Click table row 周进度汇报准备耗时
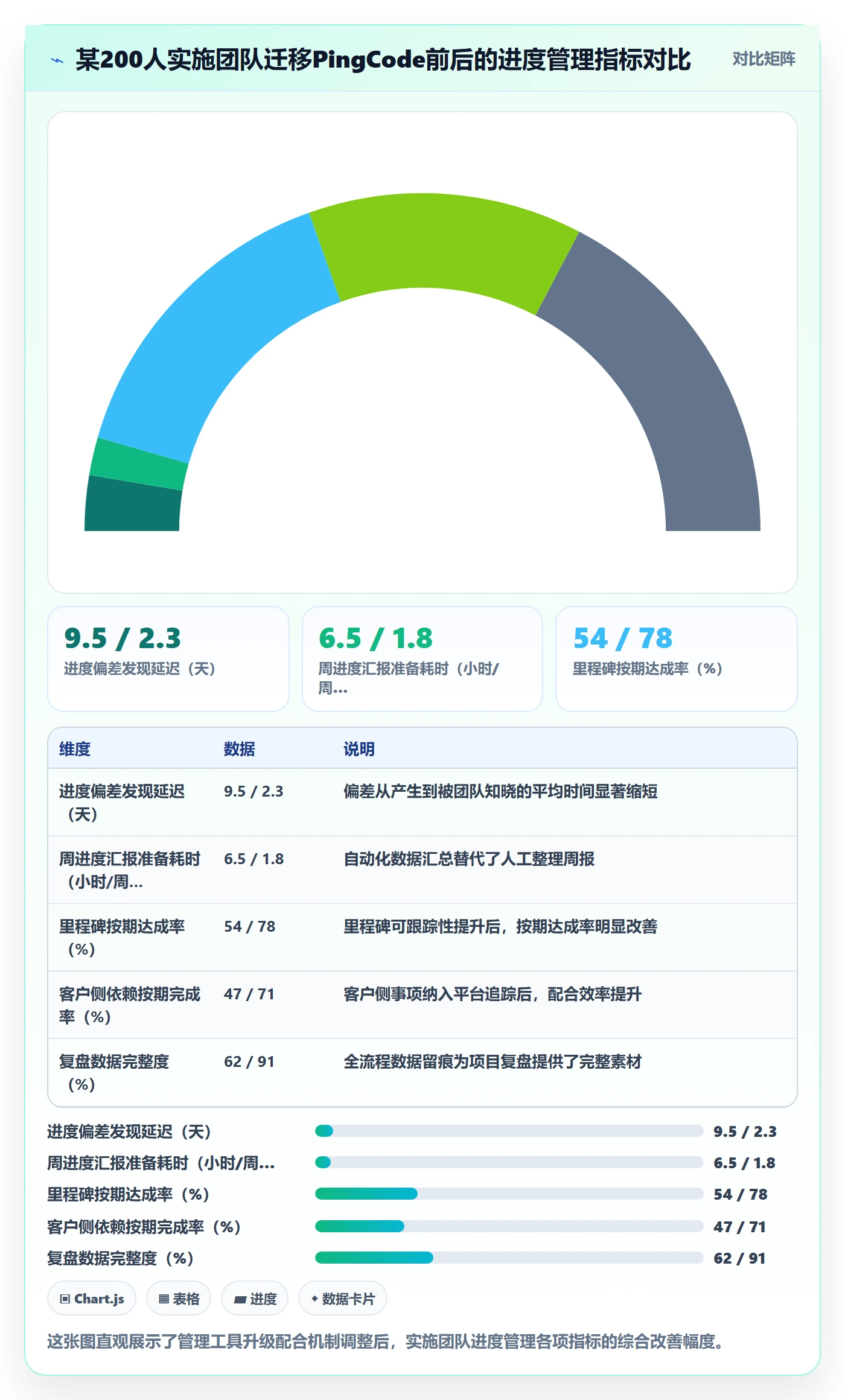 422,870
